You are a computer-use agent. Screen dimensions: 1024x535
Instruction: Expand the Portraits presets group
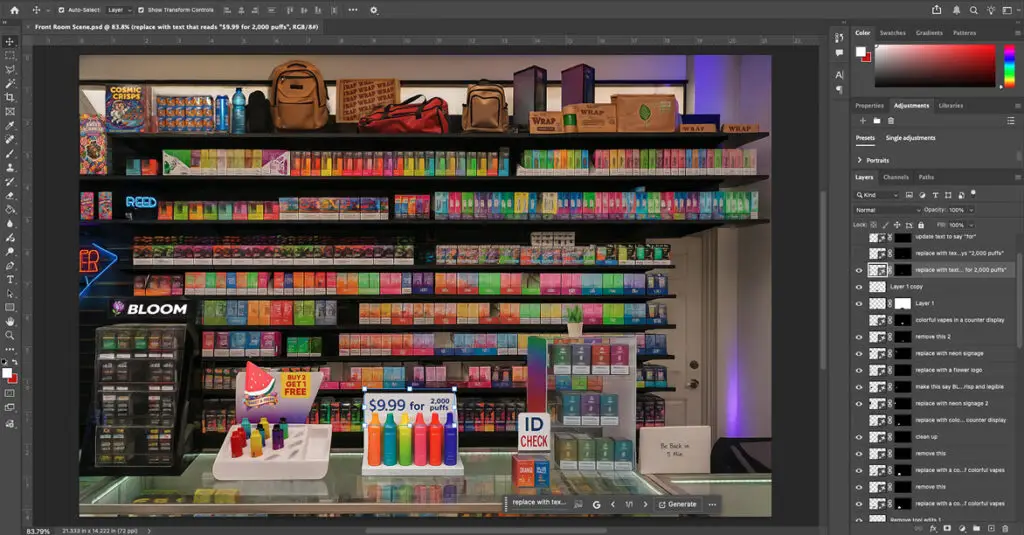(860, 160)
